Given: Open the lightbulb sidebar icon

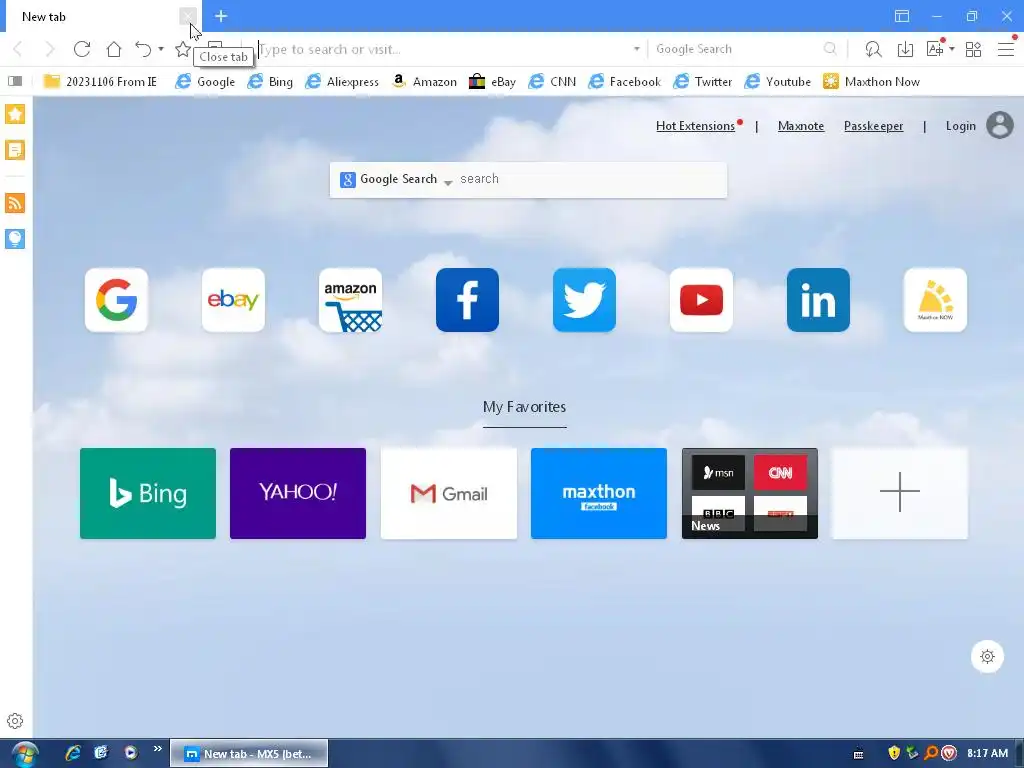Looking at the screenshot, I should coord(15,239).
